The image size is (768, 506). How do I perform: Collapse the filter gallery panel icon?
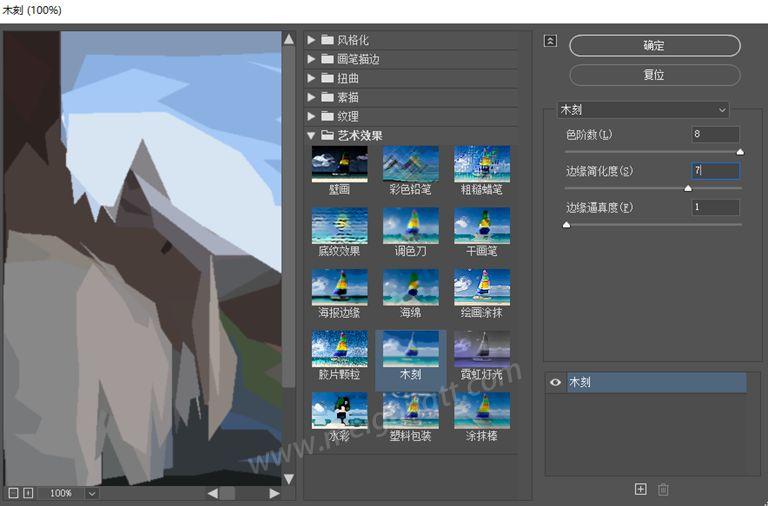(550, 41)
